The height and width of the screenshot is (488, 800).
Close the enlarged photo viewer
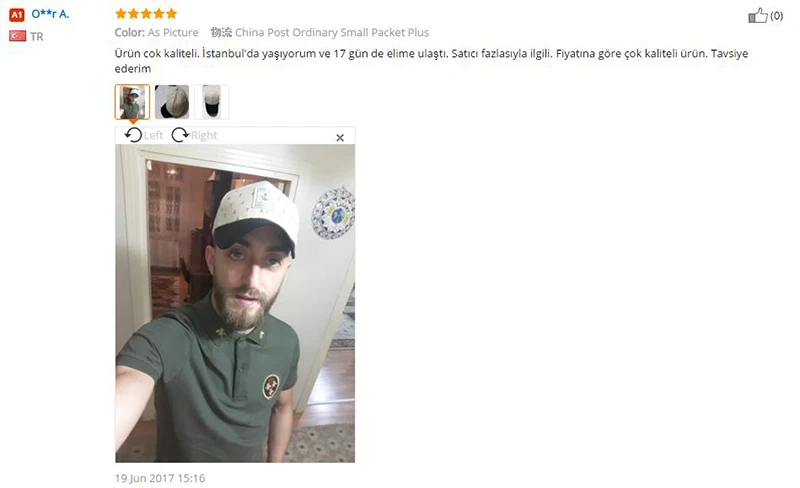(340, 138)
